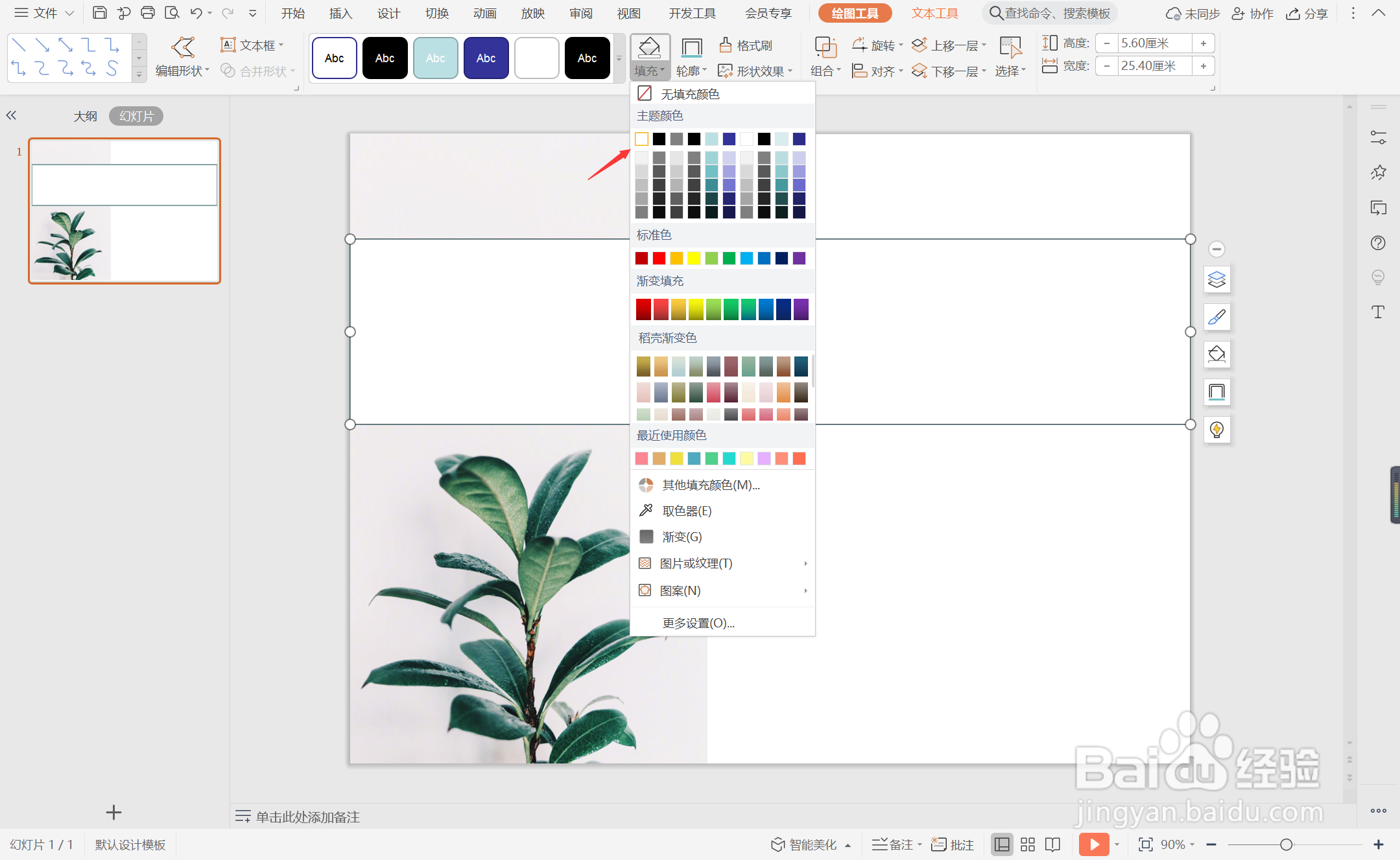This screenshot has height=860, width=1400.
Task: Open 其他填充颜色 dialog
Action: point(710,485)
